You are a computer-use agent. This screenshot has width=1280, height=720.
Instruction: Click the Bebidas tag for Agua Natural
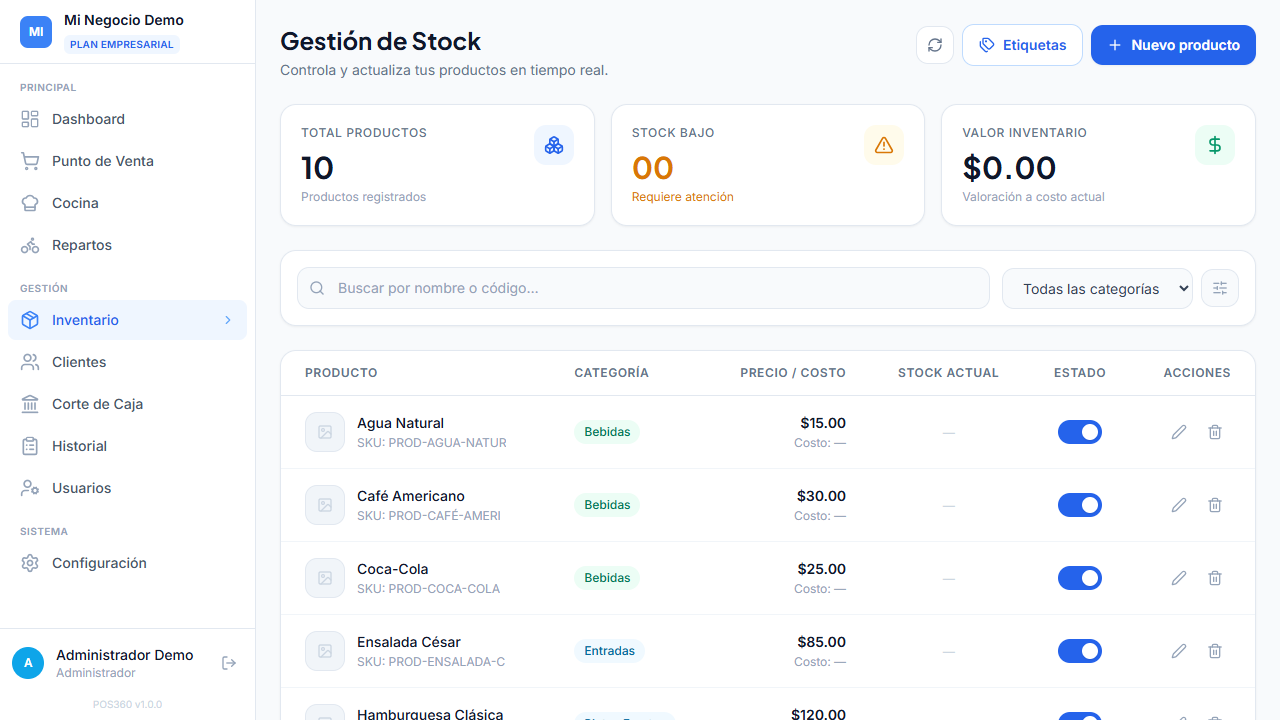tap(607, 432)
